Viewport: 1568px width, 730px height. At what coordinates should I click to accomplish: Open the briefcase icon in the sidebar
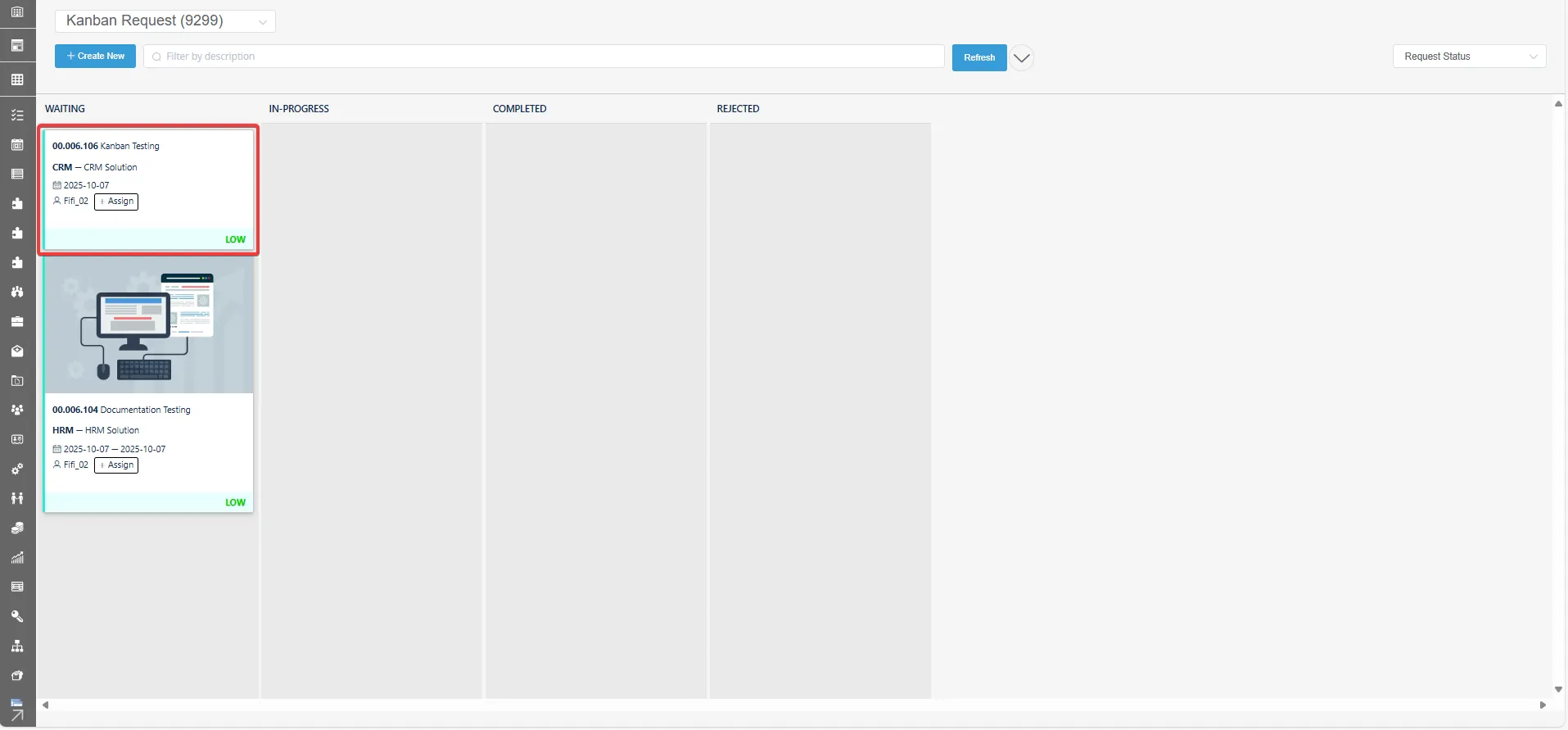point(17,322)
